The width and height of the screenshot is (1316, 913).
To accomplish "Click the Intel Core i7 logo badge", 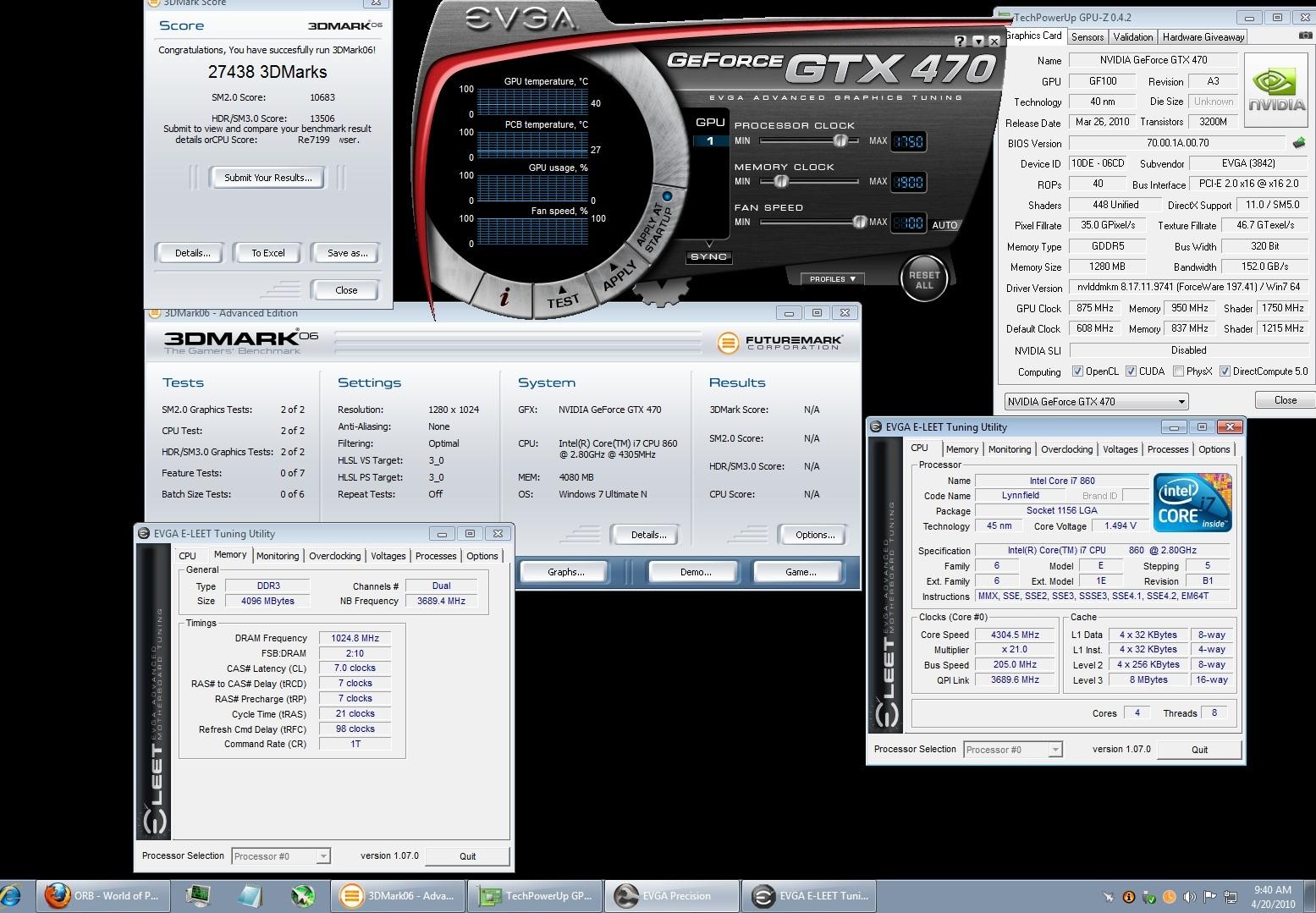I will [x=1192, y=503].
